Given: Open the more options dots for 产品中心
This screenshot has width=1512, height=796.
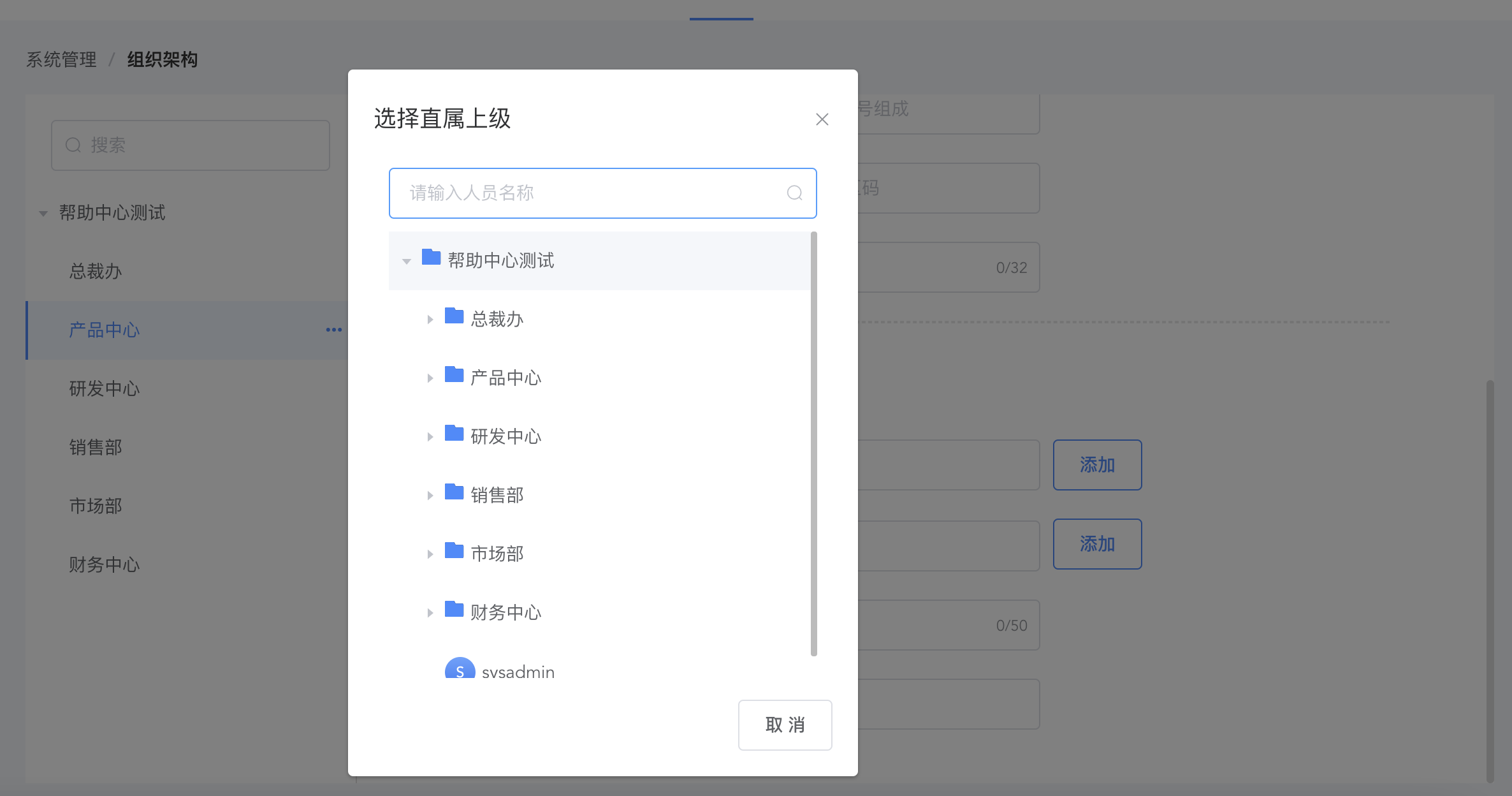Looking at the screenshot, I should [x=334, y=330].
